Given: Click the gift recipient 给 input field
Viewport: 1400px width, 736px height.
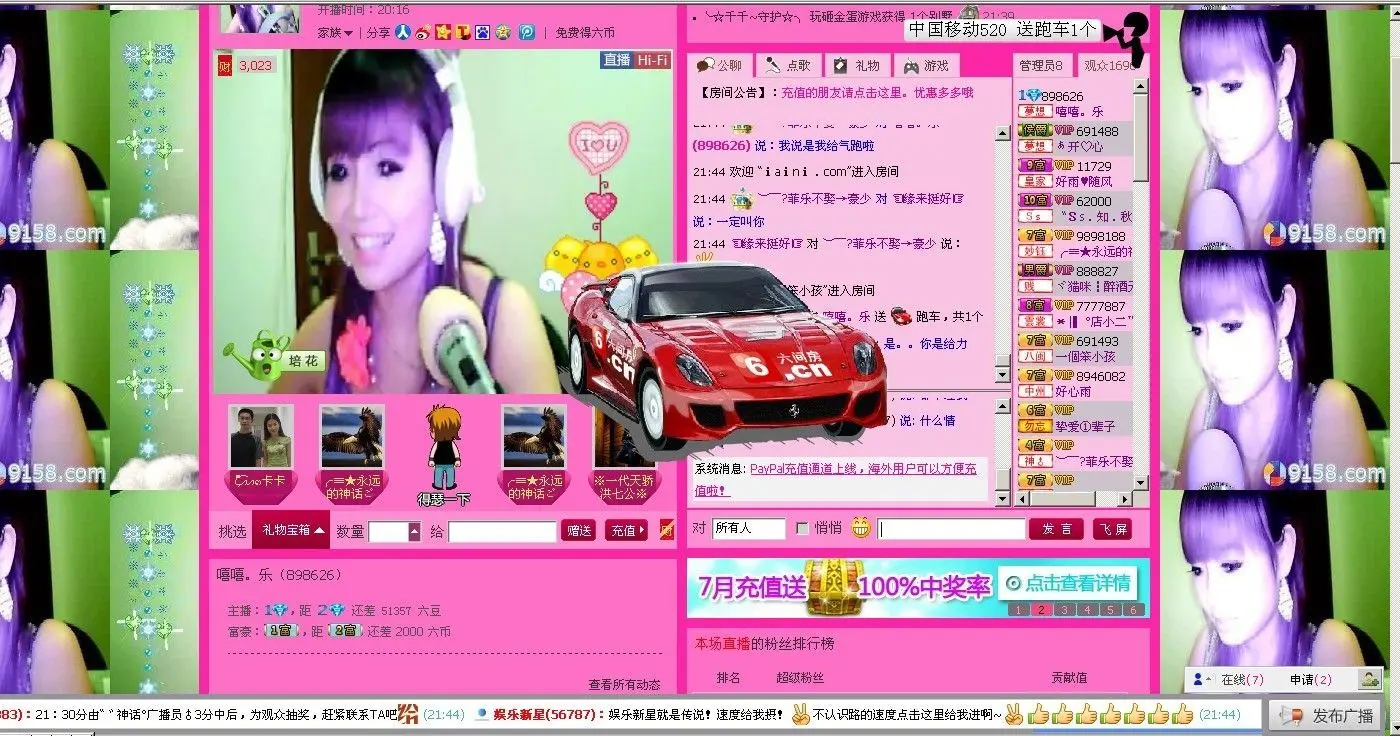Looking at the screenshot, I should 502,532.
